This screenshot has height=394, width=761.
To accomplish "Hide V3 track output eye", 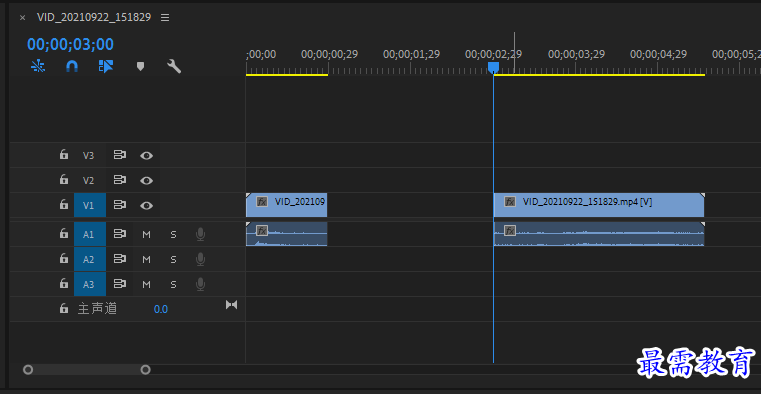I will click(147, 156).
